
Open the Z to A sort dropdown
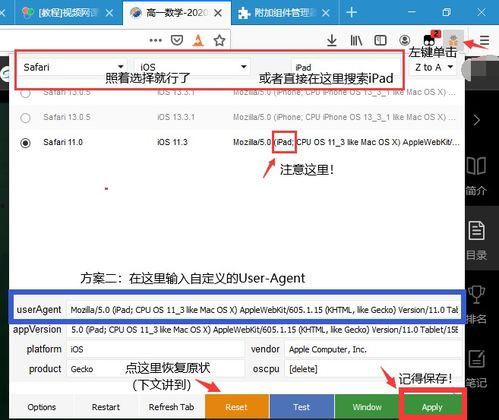point(434,67)
